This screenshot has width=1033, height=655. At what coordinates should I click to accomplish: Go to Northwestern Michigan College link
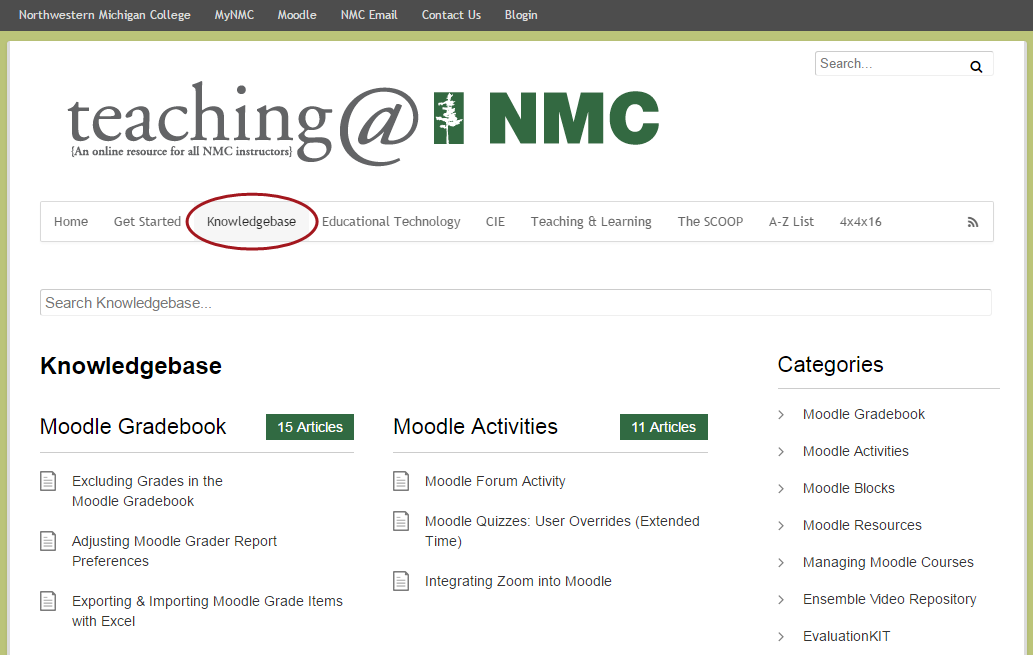[105, 14]
